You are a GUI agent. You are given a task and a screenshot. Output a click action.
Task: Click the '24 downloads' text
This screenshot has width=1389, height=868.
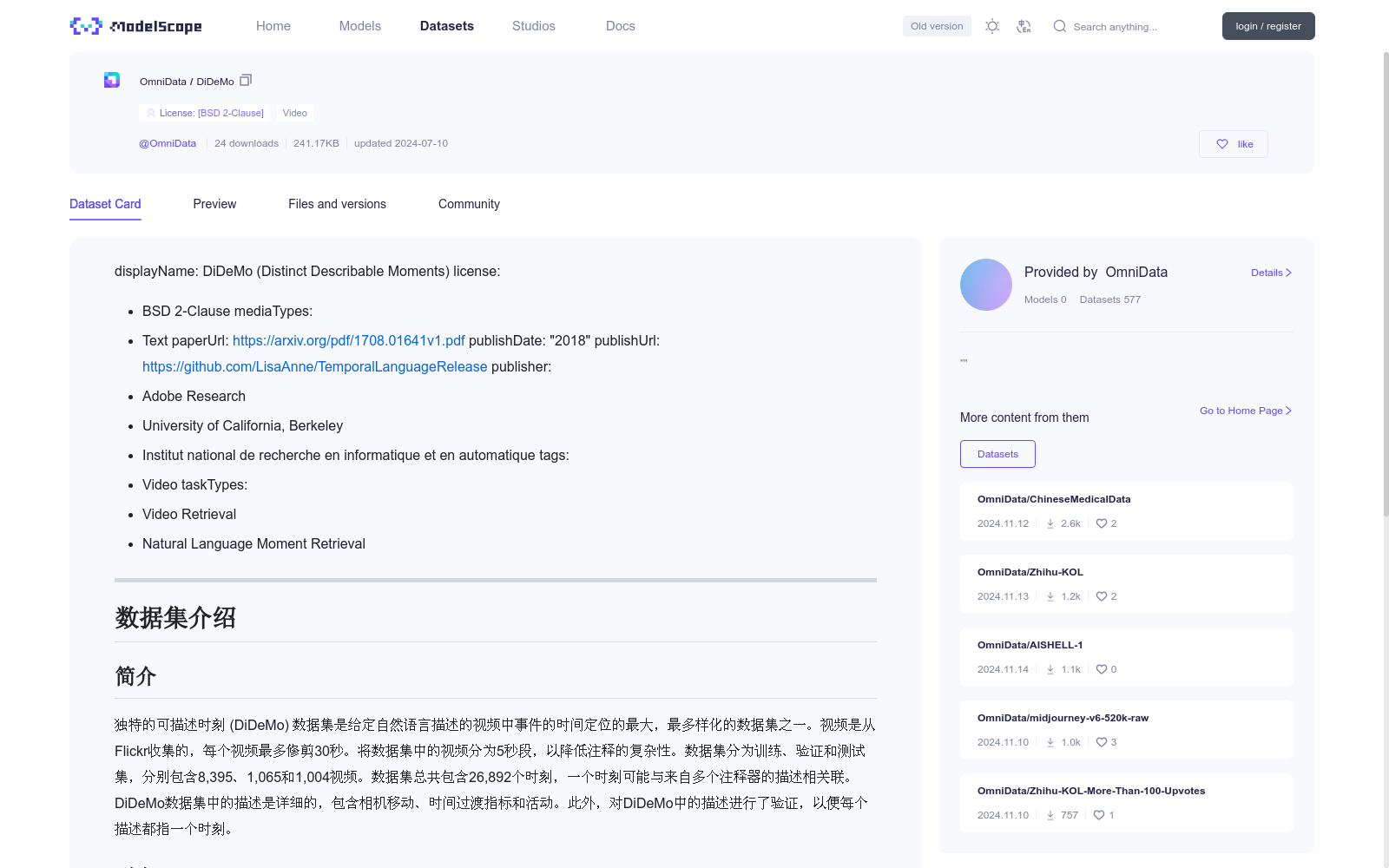[247, 143]
